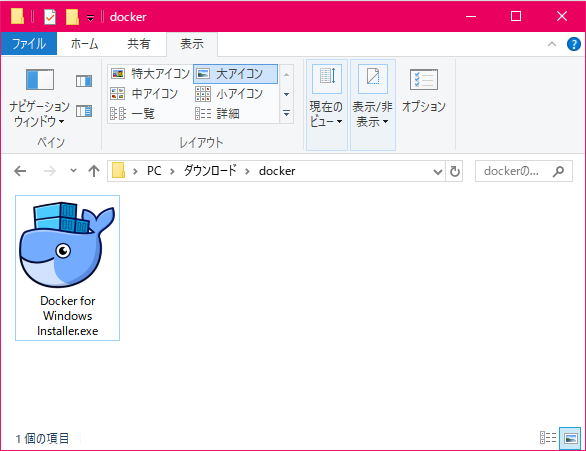The height and width of the screenshot is (451, 586).
Task: Select Docker for Windows Installer.exe
Action: (x=67, y=268)
